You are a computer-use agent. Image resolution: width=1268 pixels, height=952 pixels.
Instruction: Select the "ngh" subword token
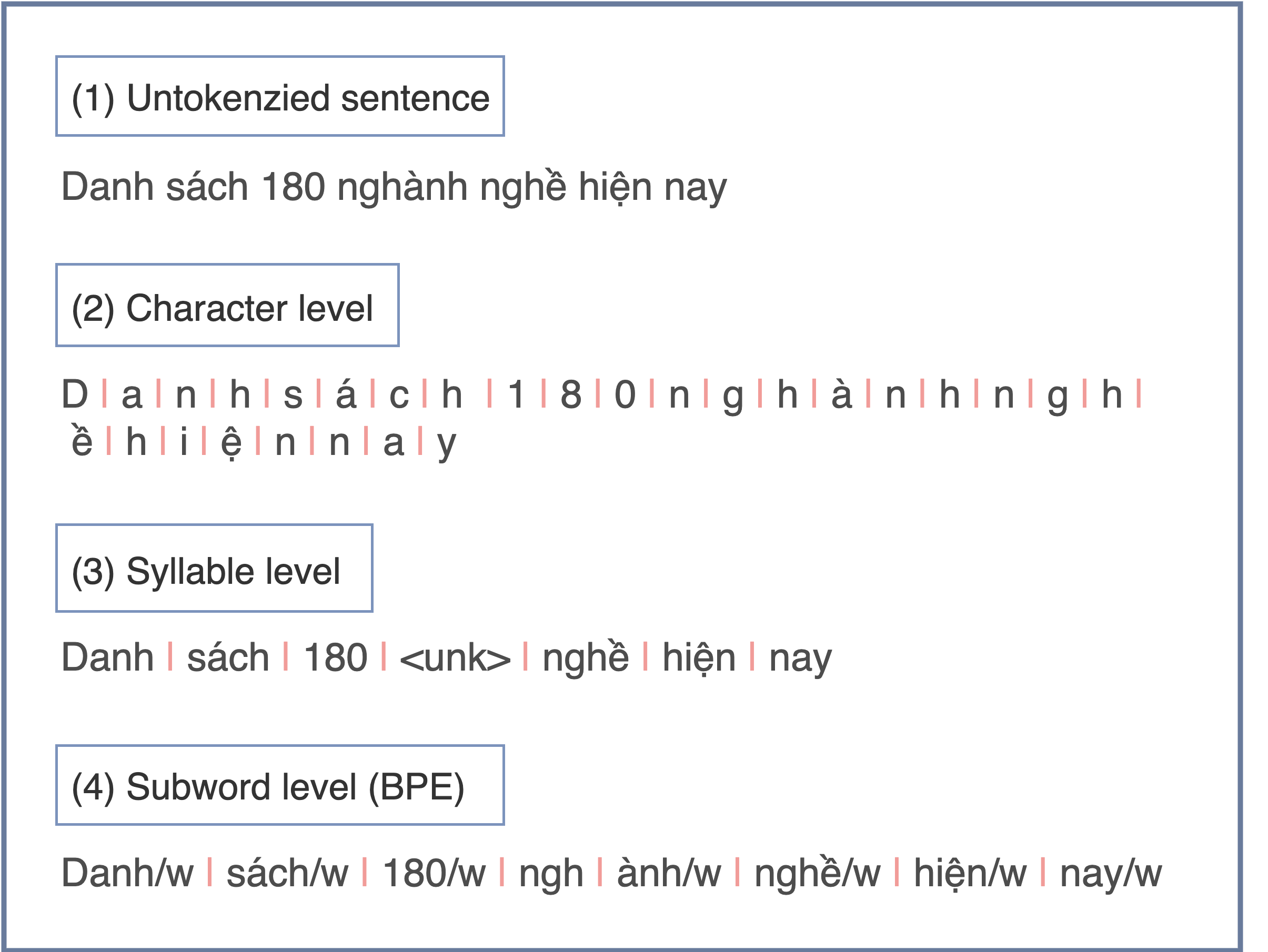[551, 875]
